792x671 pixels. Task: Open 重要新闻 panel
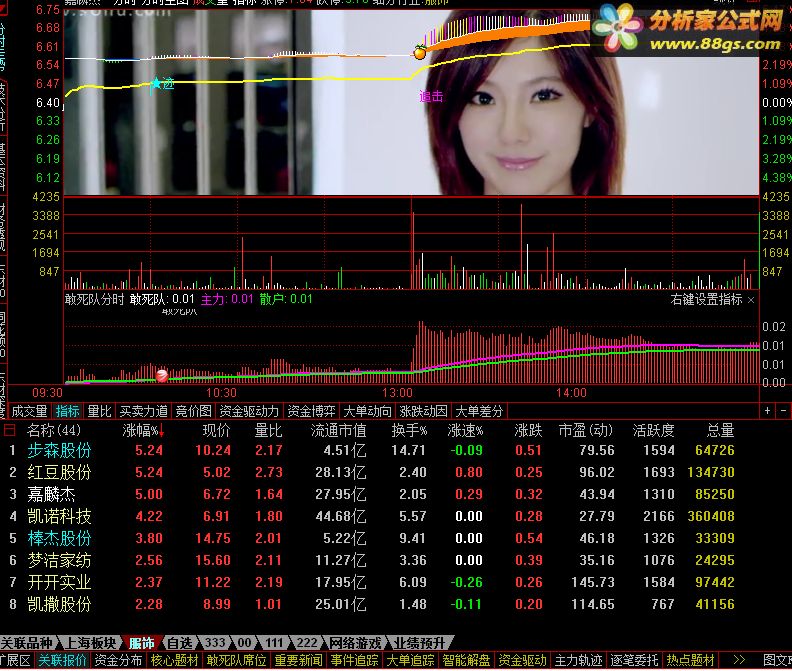click(x=299, y=660)
